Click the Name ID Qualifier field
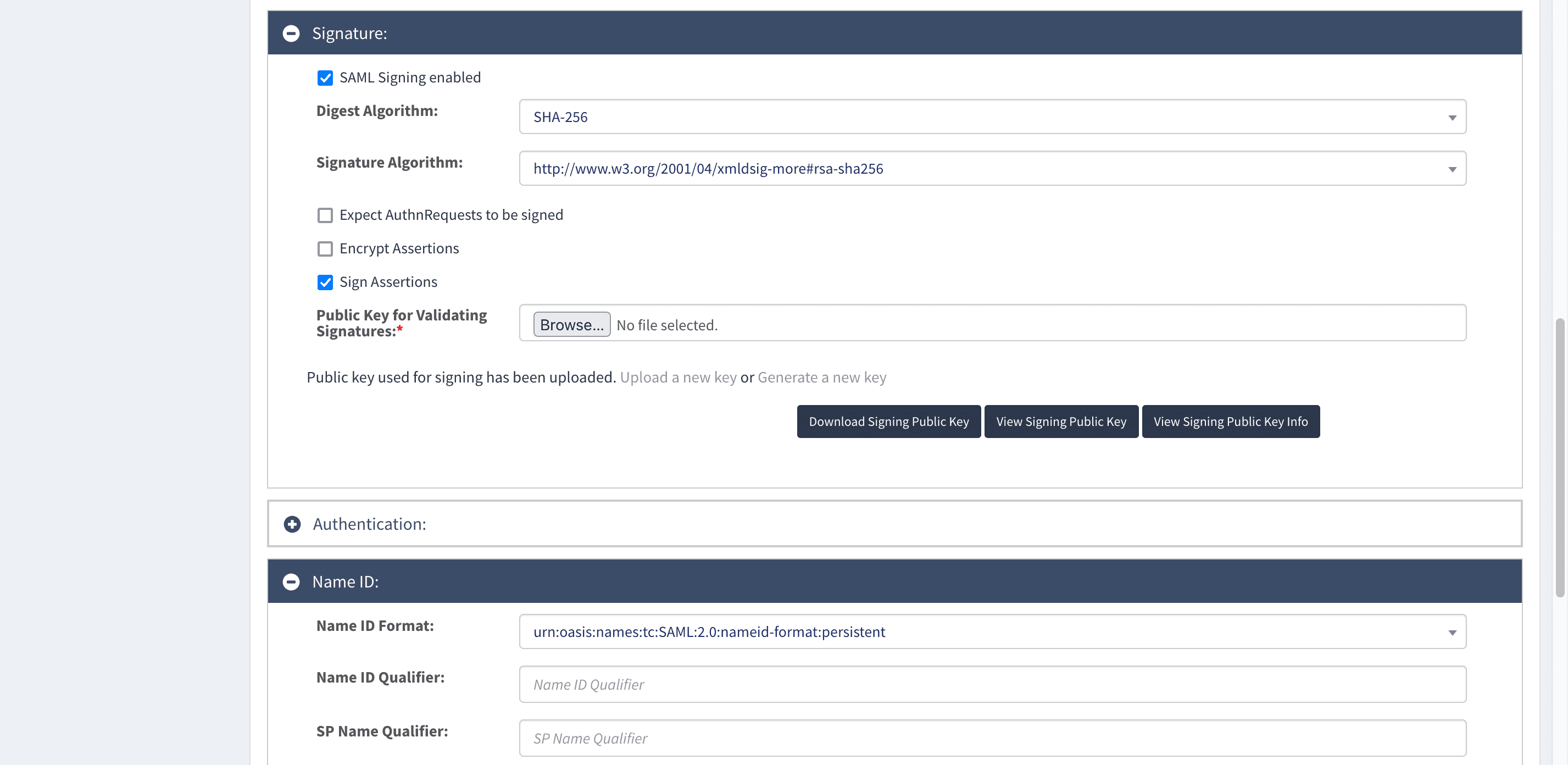The width and height of the screenshot is (1568, 765). click(x=992, y=685)
